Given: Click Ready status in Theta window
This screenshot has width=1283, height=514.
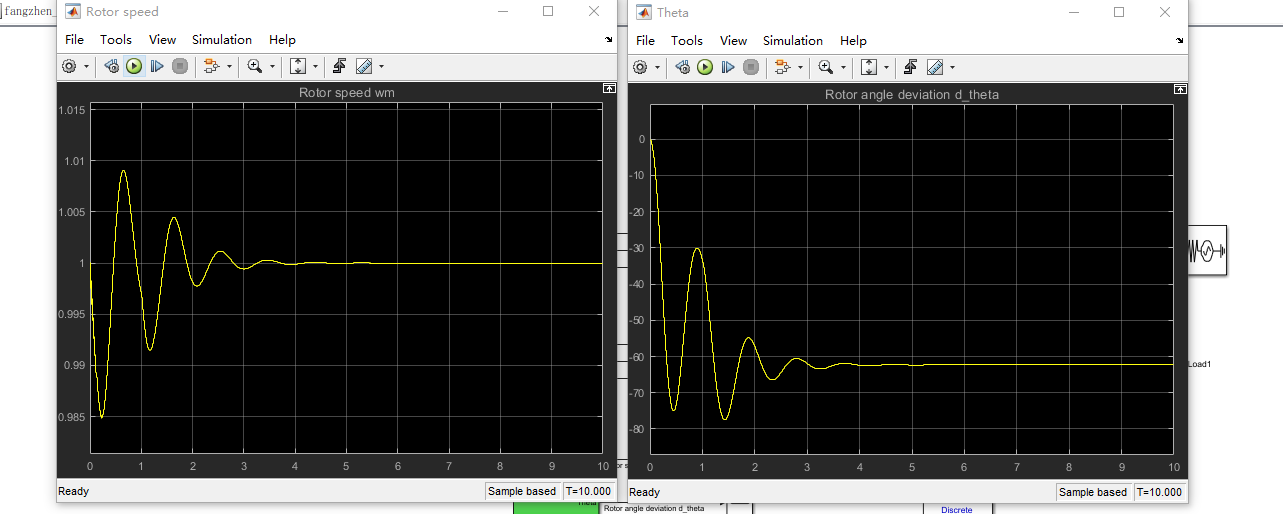Looking at the screenshot, I should [x=645, y=492].
